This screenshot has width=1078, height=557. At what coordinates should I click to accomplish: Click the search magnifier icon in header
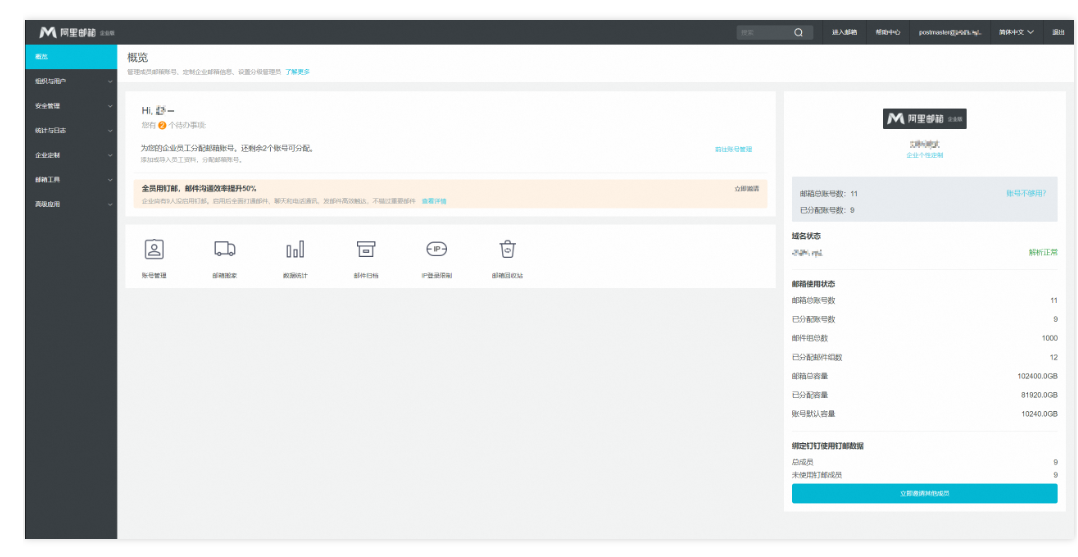click(798, 32)
